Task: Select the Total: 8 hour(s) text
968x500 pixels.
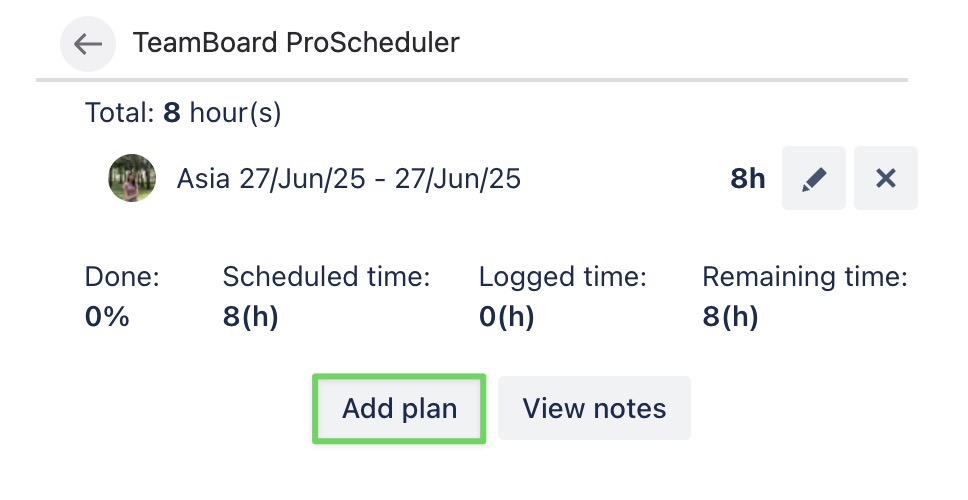Action: pos(183,113)
